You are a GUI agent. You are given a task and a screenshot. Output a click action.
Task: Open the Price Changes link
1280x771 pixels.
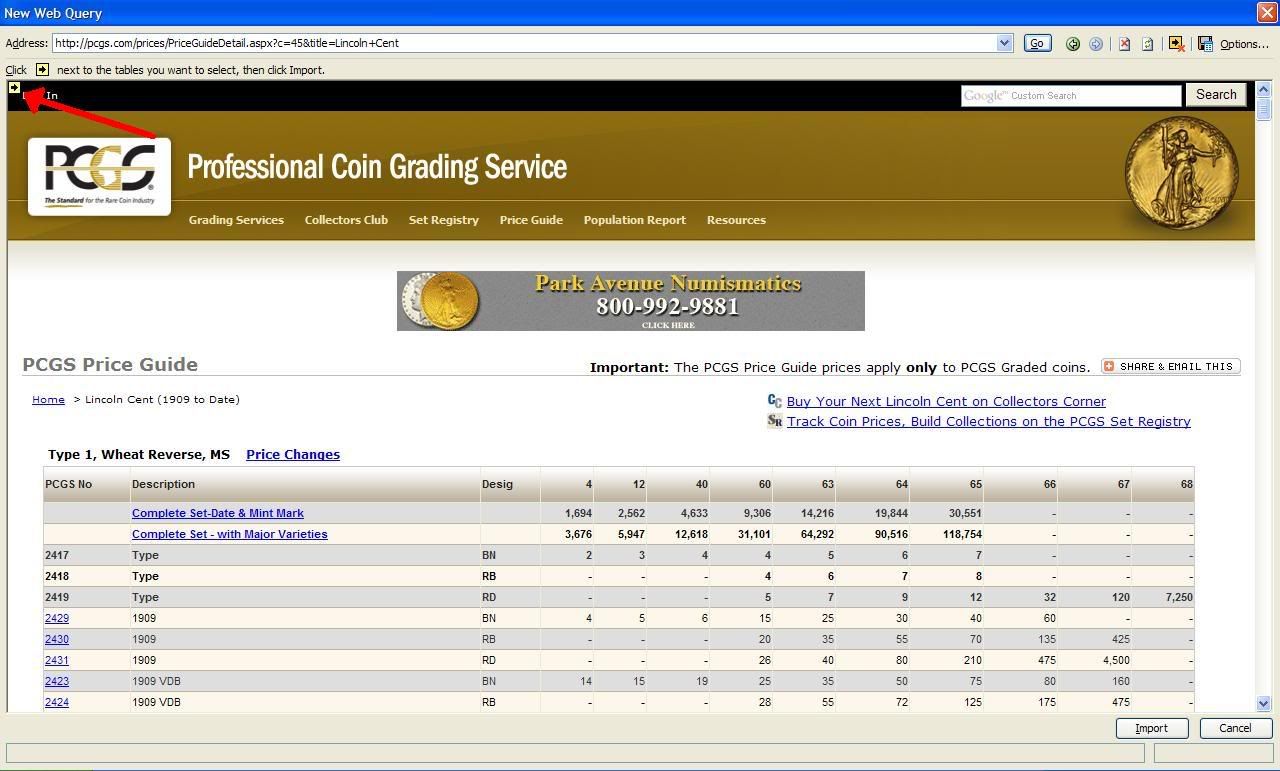point(293,454)
